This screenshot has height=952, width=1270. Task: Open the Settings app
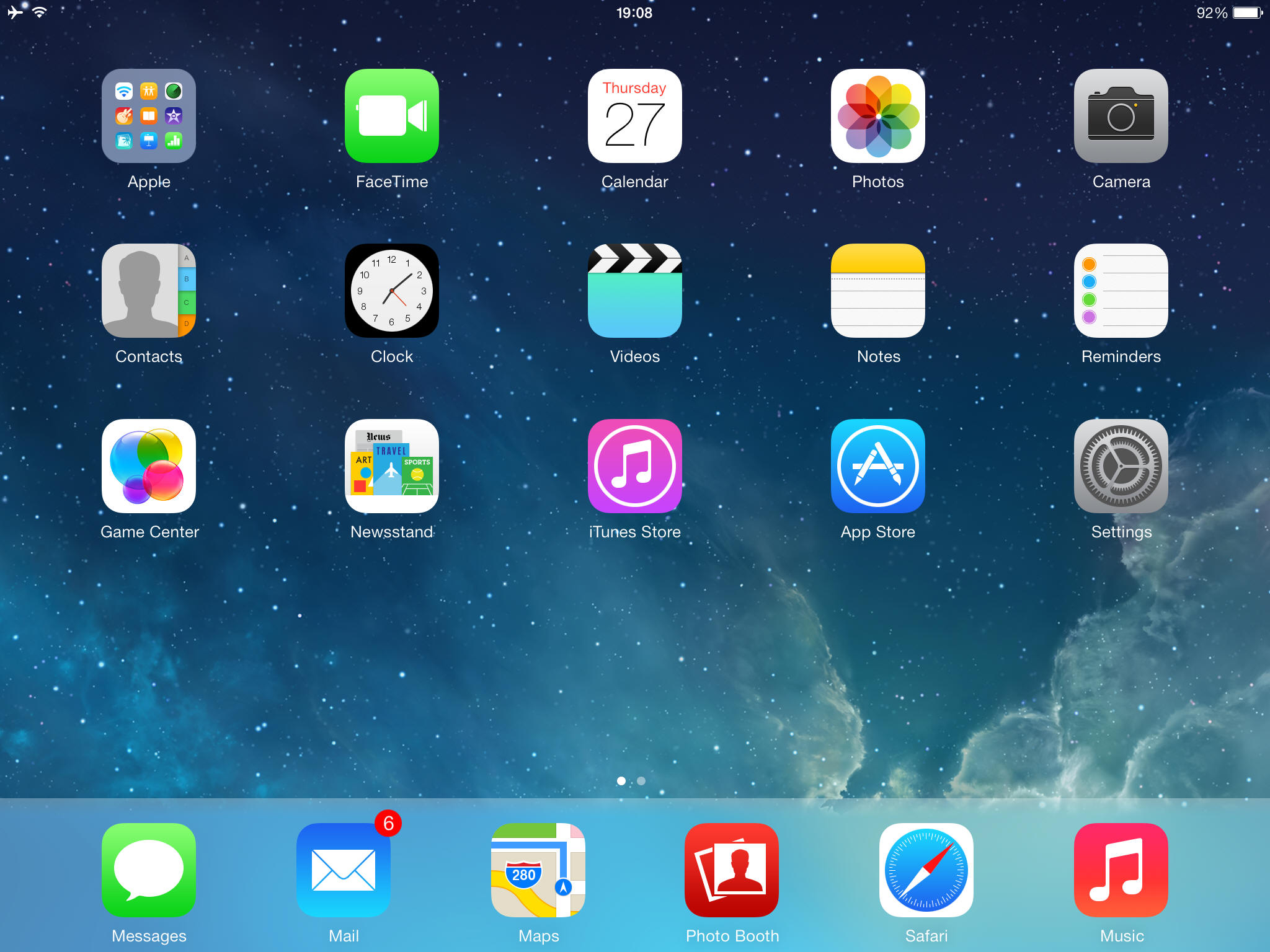[1121, 466]
